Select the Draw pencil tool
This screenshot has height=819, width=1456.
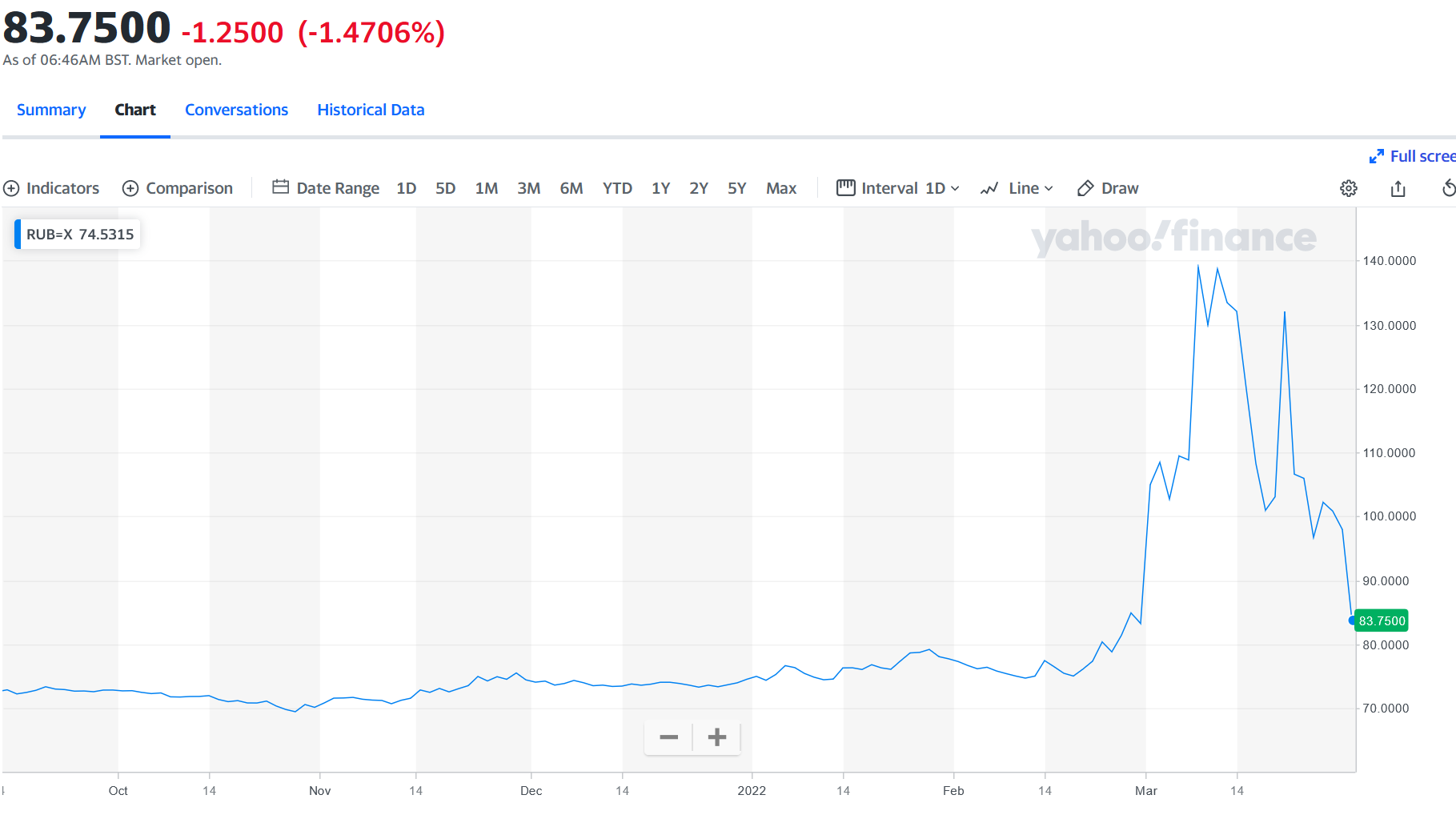tap(1085, 188)
